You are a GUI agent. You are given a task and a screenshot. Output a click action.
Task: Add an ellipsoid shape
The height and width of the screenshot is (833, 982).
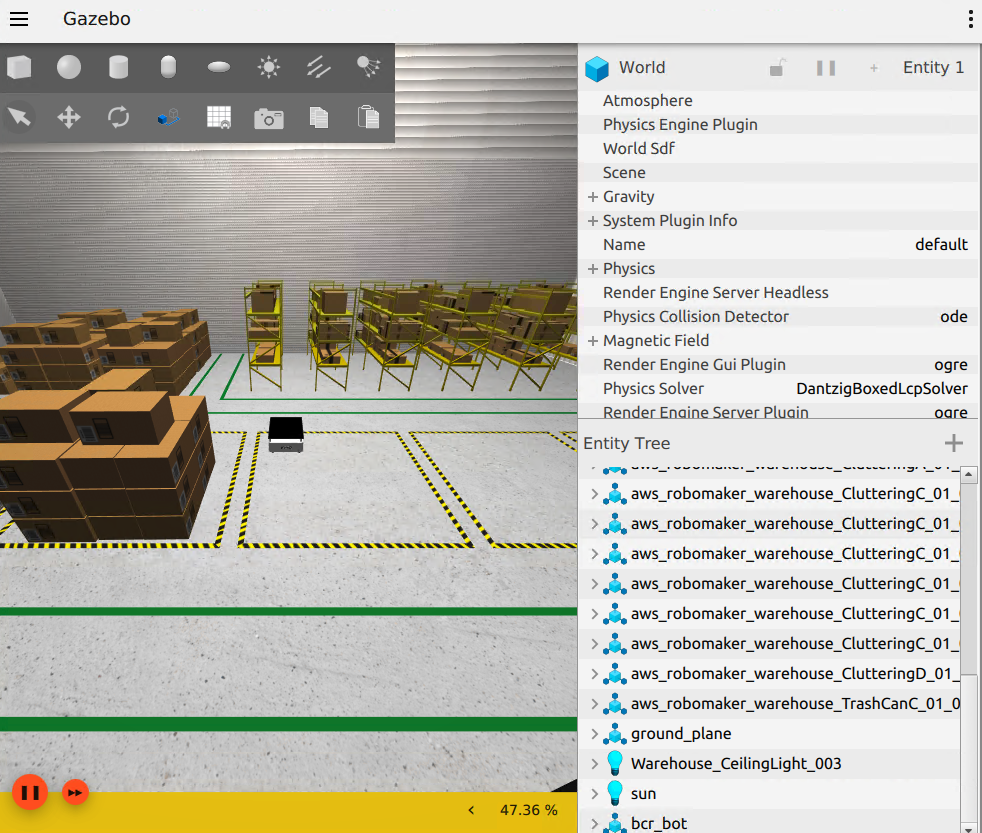pos(219,67)
